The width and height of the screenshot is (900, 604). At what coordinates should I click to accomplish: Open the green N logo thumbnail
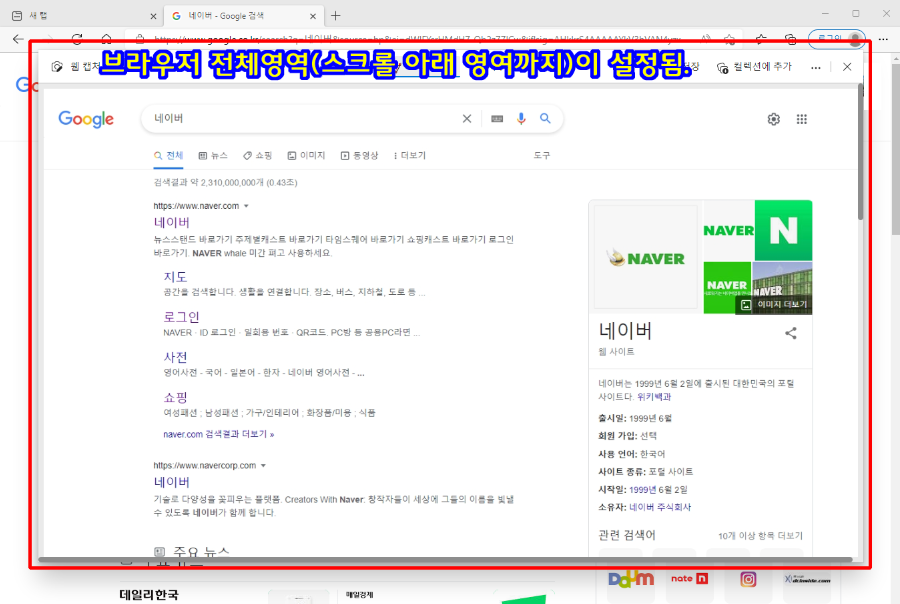783,230
